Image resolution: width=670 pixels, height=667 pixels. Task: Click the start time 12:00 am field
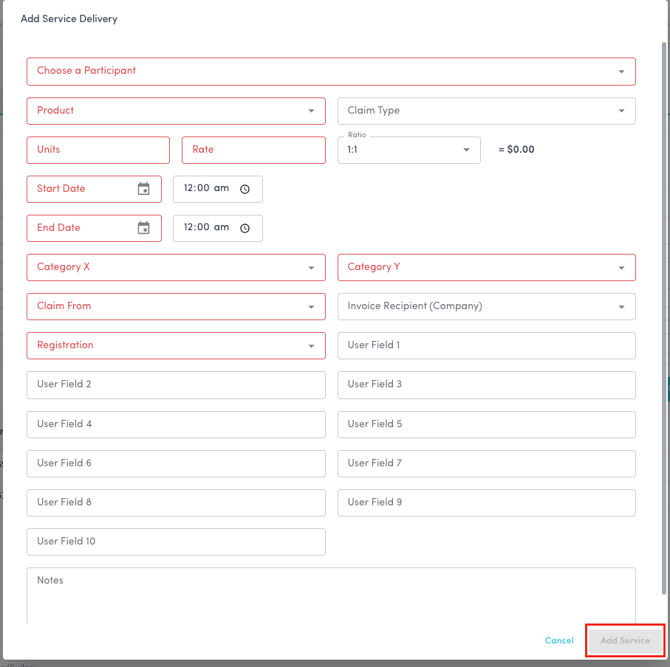tap(217, 189)
